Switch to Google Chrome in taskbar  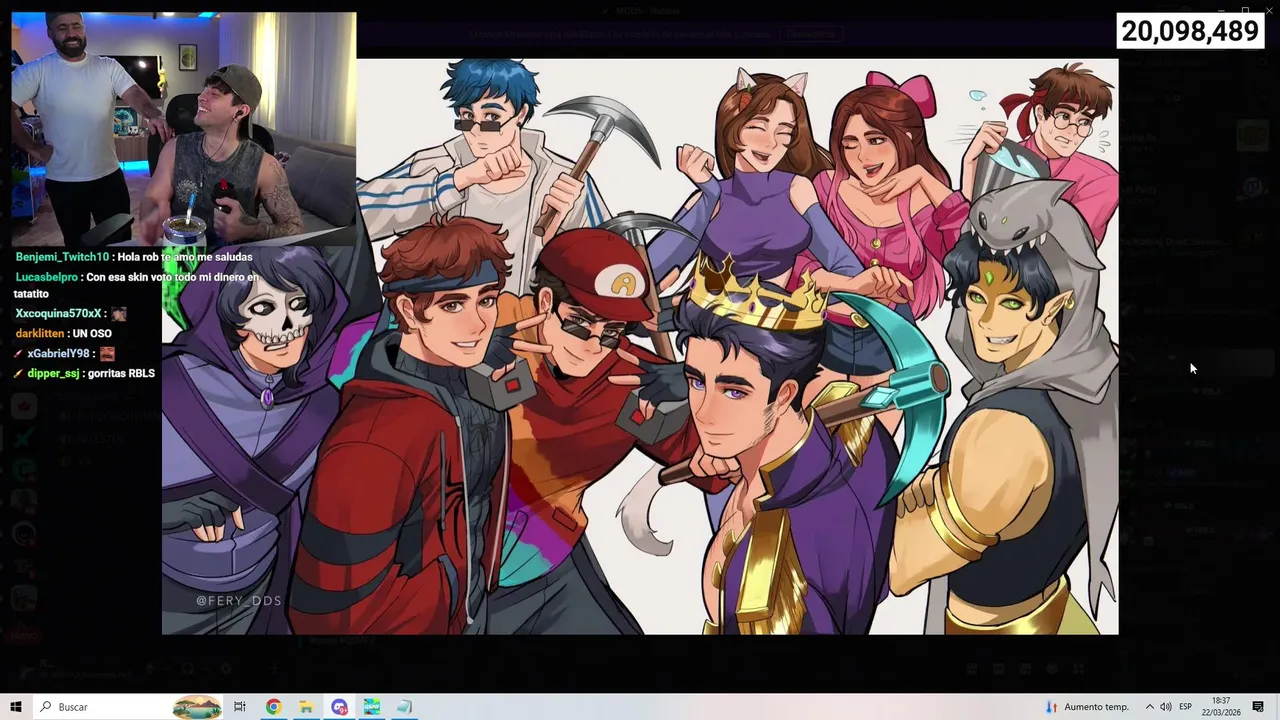273,707
